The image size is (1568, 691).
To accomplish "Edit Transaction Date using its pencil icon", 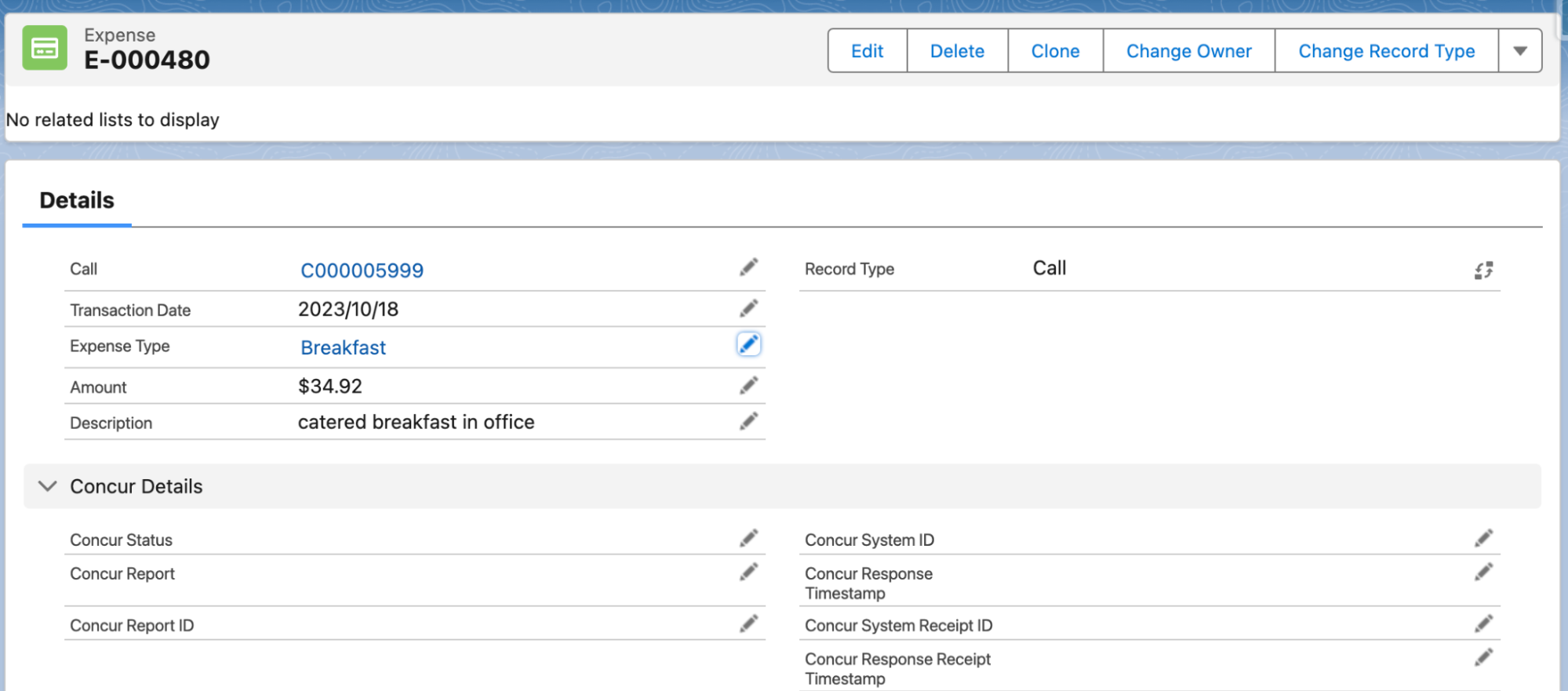I will (748, 309).
